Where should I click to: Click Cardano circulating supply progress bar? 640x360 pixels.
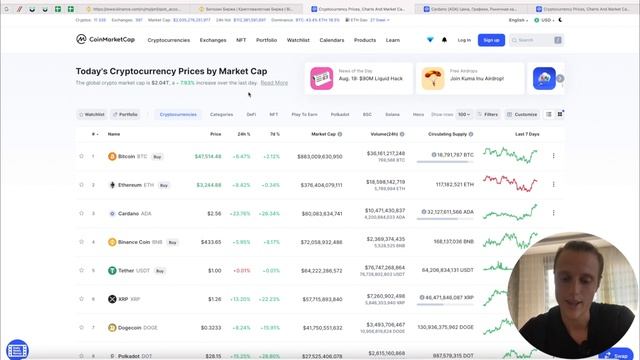click(x=445, y=219)
